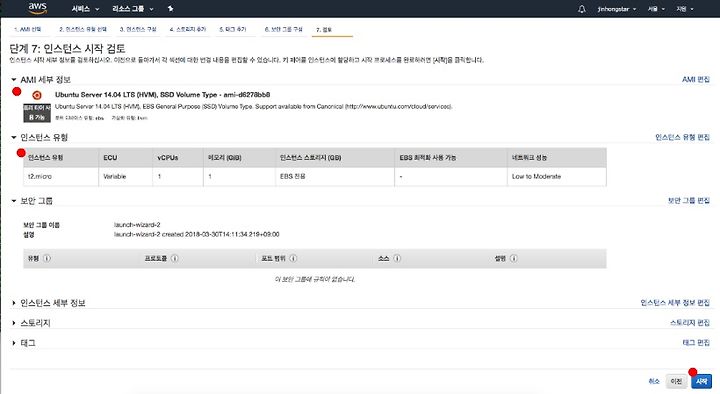This screenshot has height=394, width=720.
Task: Click the 인스턴스 유형 편집 link
Action: click(682, 137)
